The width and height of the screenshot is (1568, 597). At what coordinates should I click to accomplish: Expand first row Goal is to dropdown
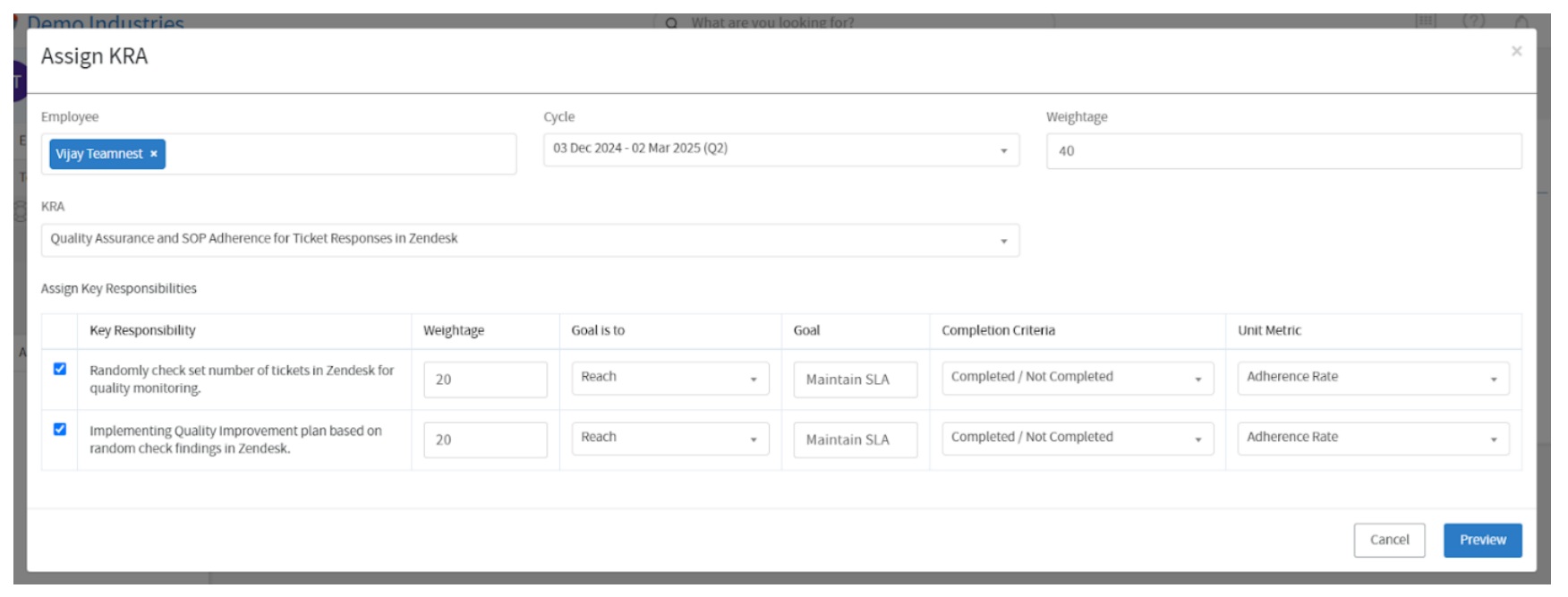669,378
